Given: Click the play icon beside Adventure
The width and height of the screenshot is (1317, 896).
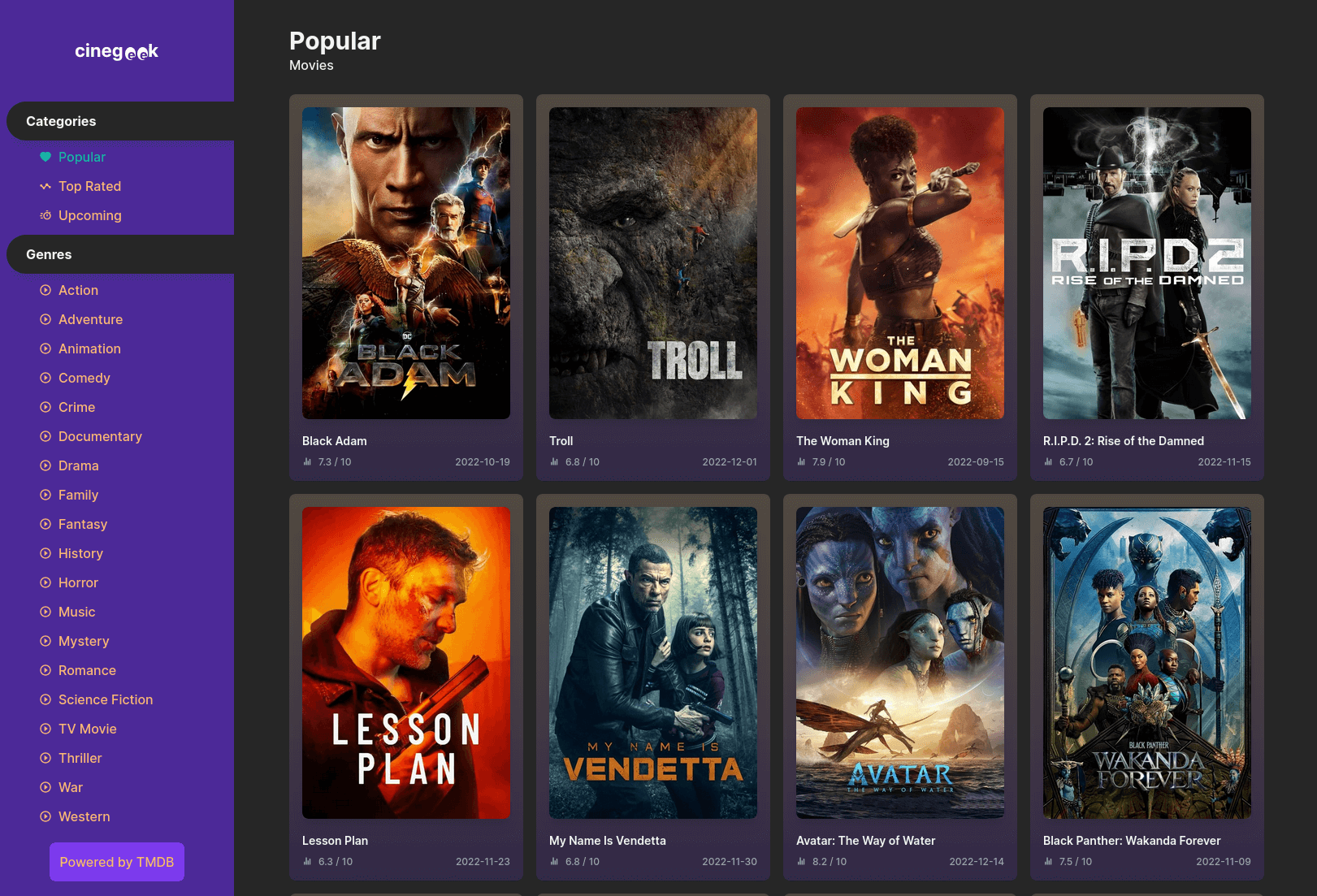Looking at the screenshot, I should [45, 319].
